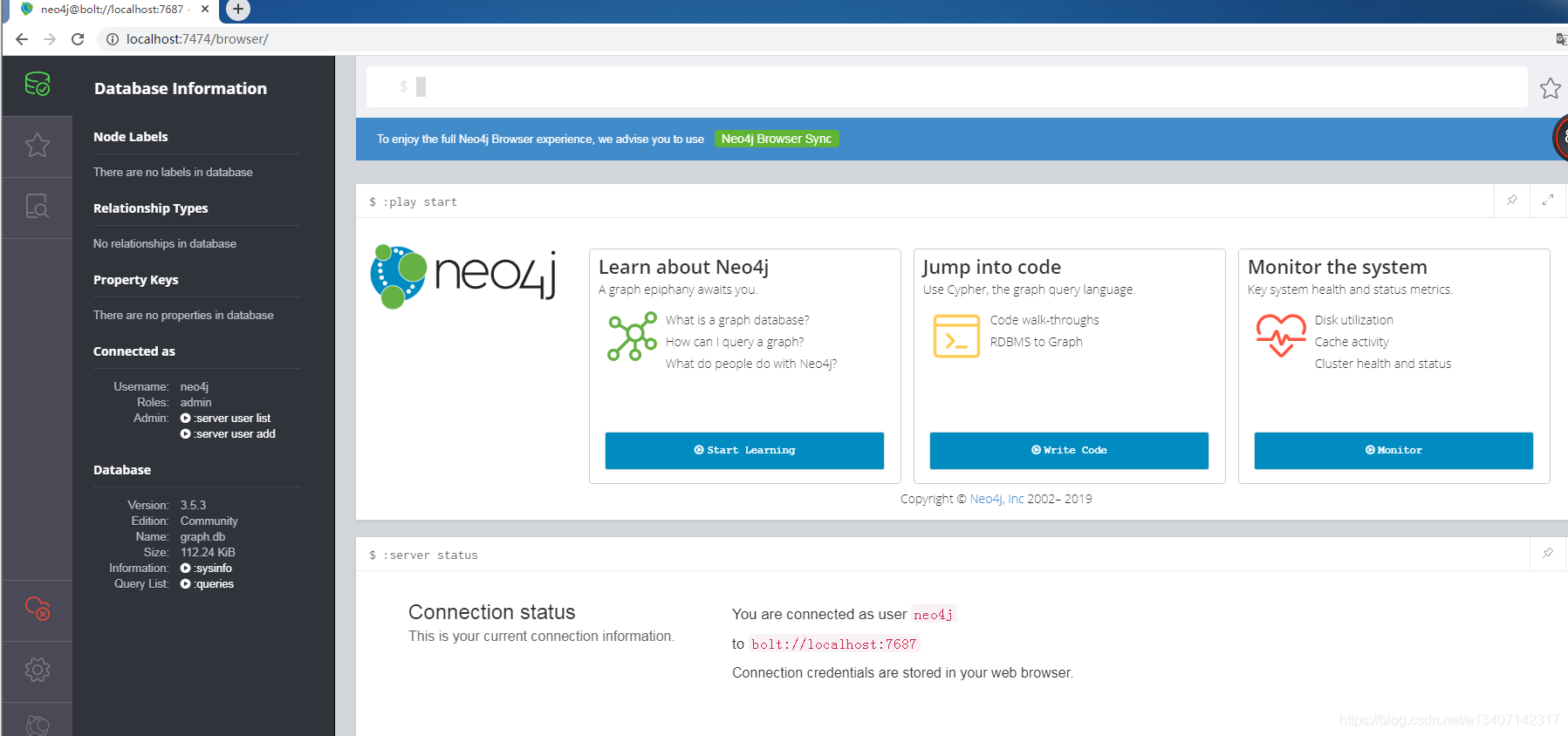Image resolution: width=1568 pixels, height=736 pixels.
Task: Reload the page with the refresh icon
Action: [78, 39]
